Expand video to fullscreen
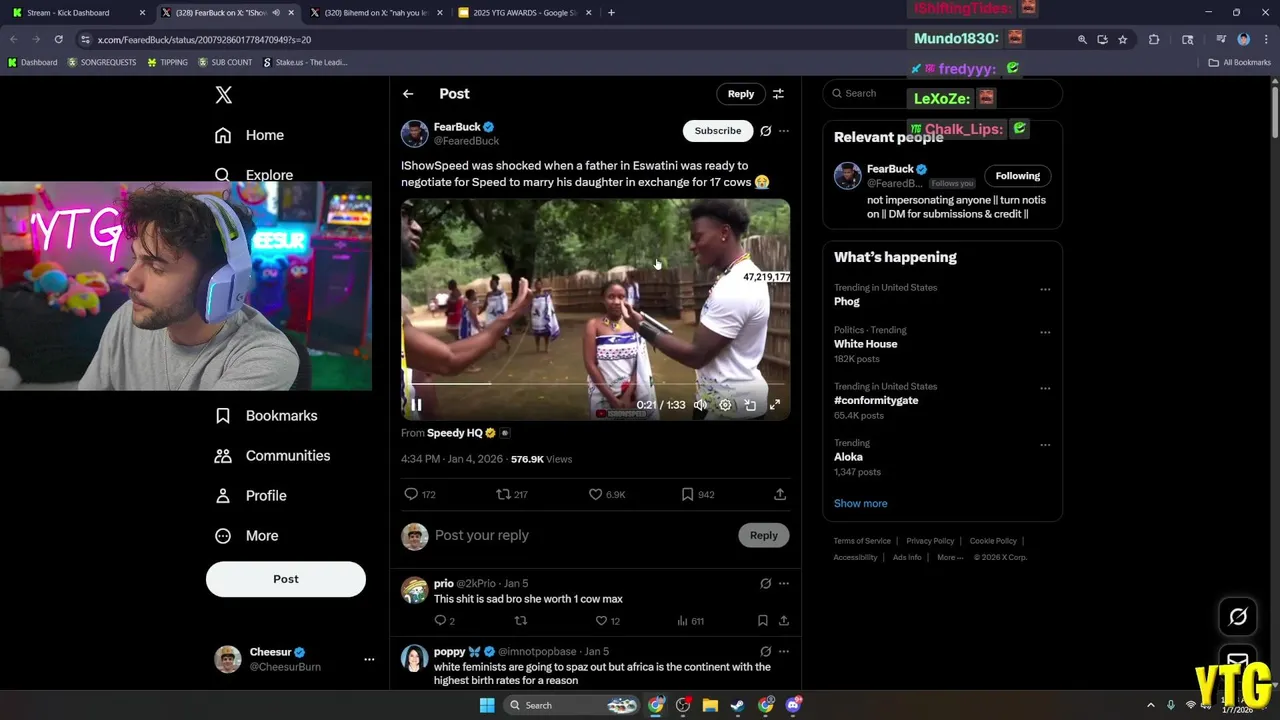Image resolution: width=1280 pixels, height=720 pixels. [x=775, y=405]
